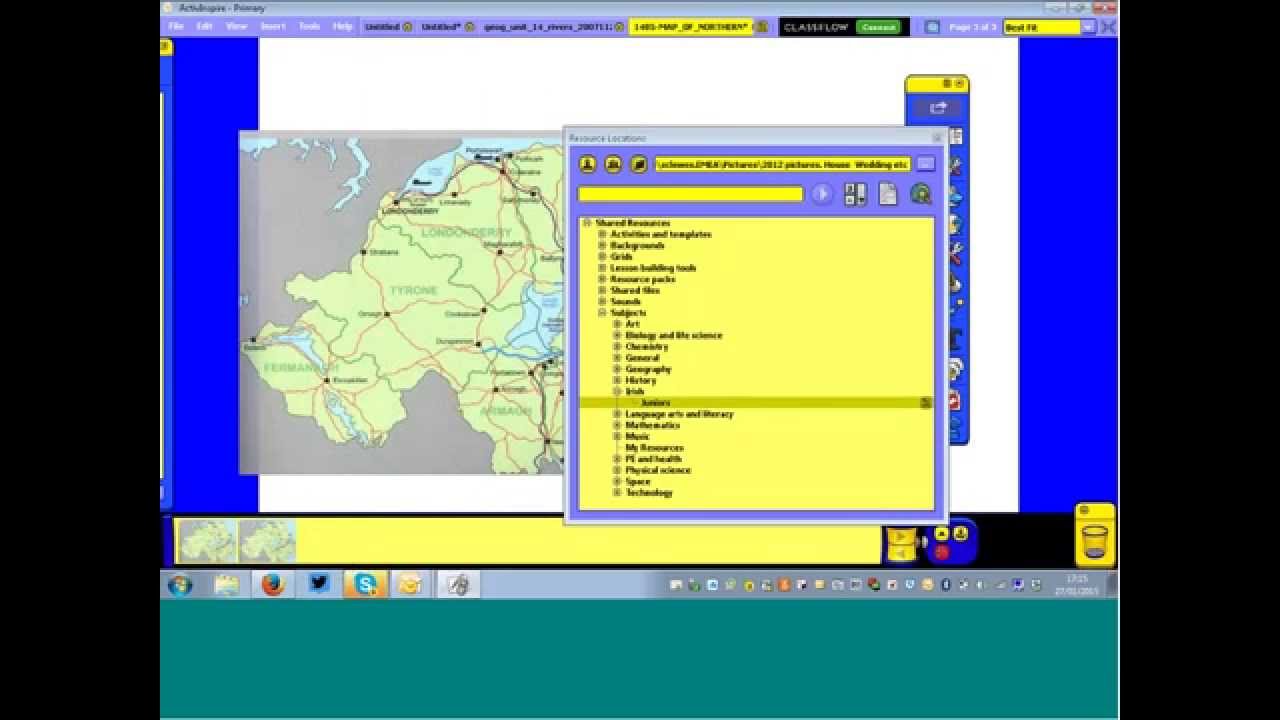The height and width of the screenshot is (720, 1280).
Task: Expand the Sounds folder
Action: pyautogui.click(x=602, y=301)
